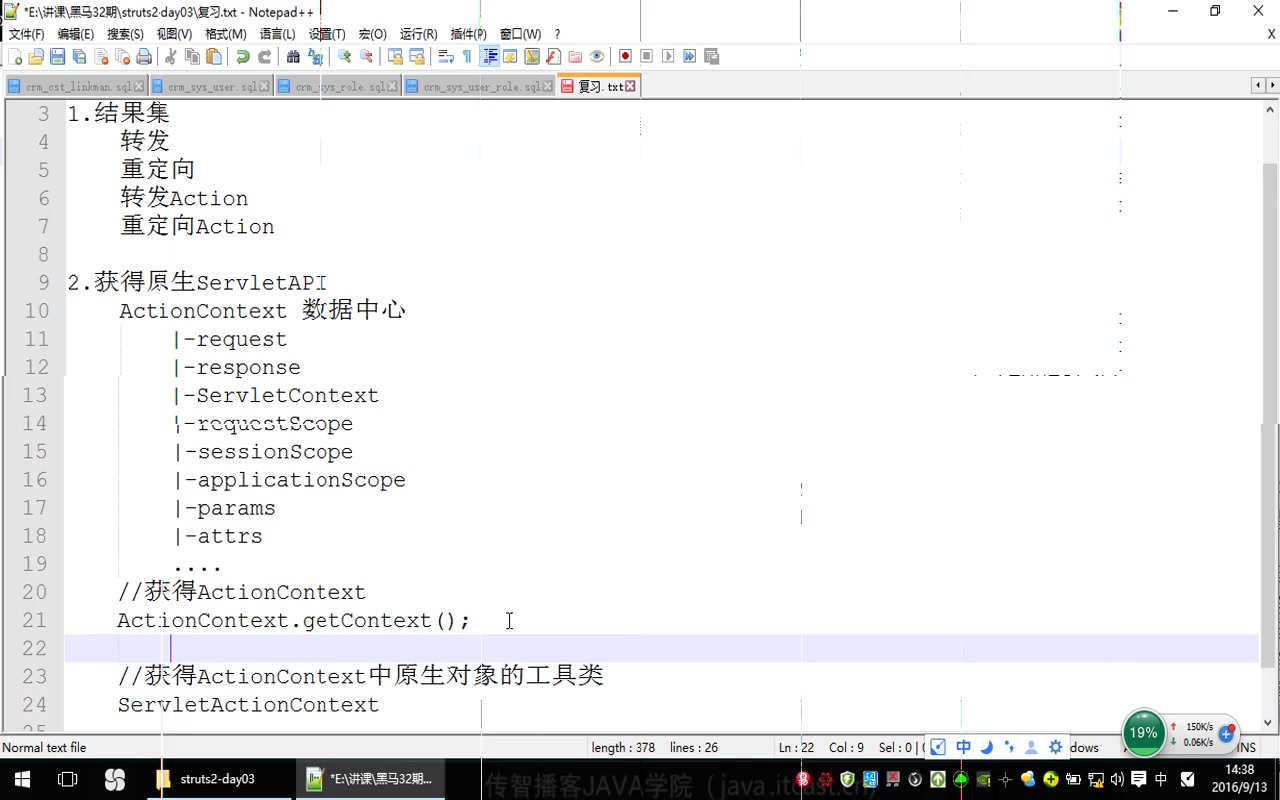Click the Zoom In toolbar icon

pyautogui.click(x=344, y=57)
